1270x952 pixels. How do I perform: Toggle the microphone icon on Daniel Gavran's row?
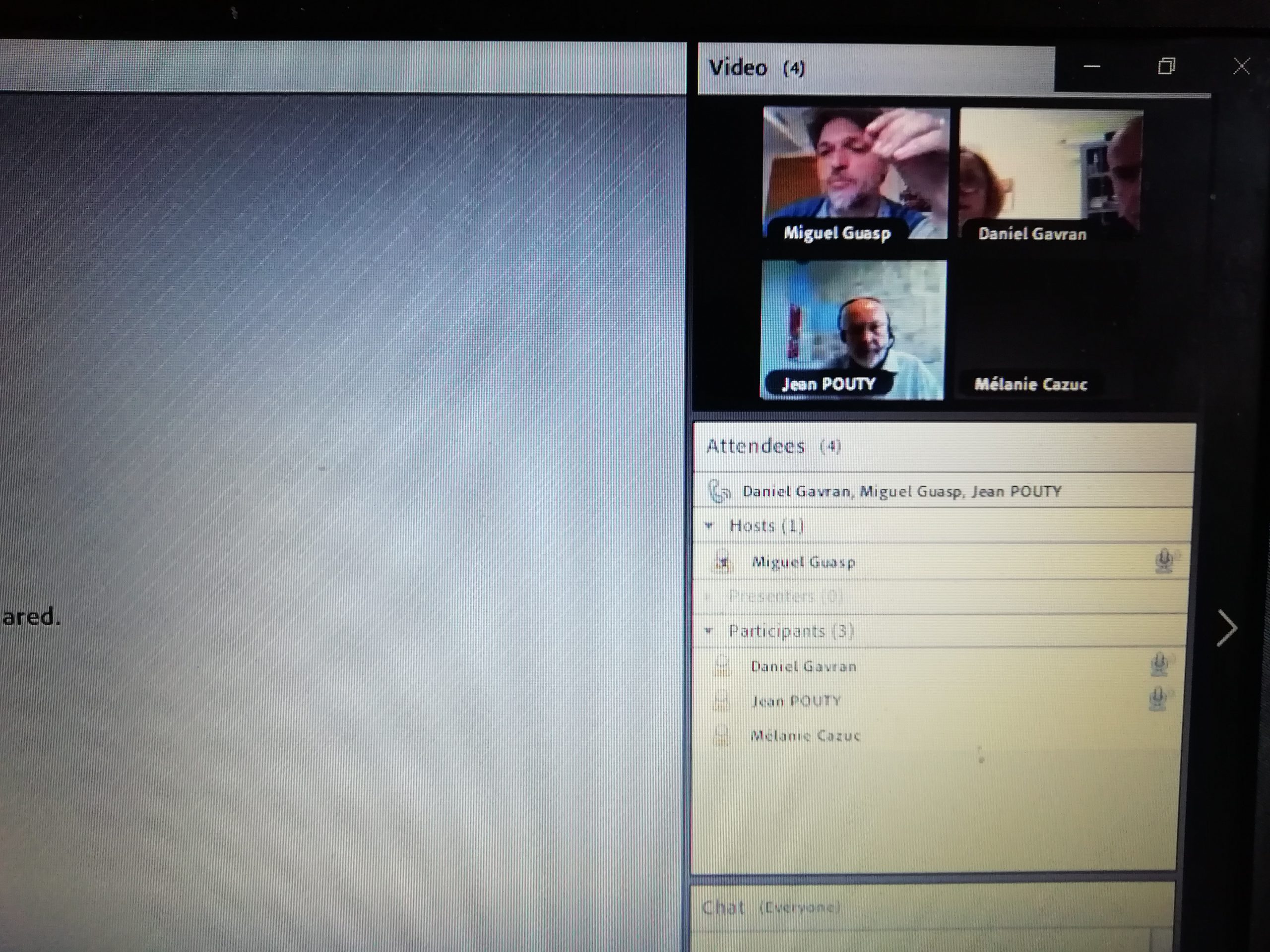click(1160, 664)
